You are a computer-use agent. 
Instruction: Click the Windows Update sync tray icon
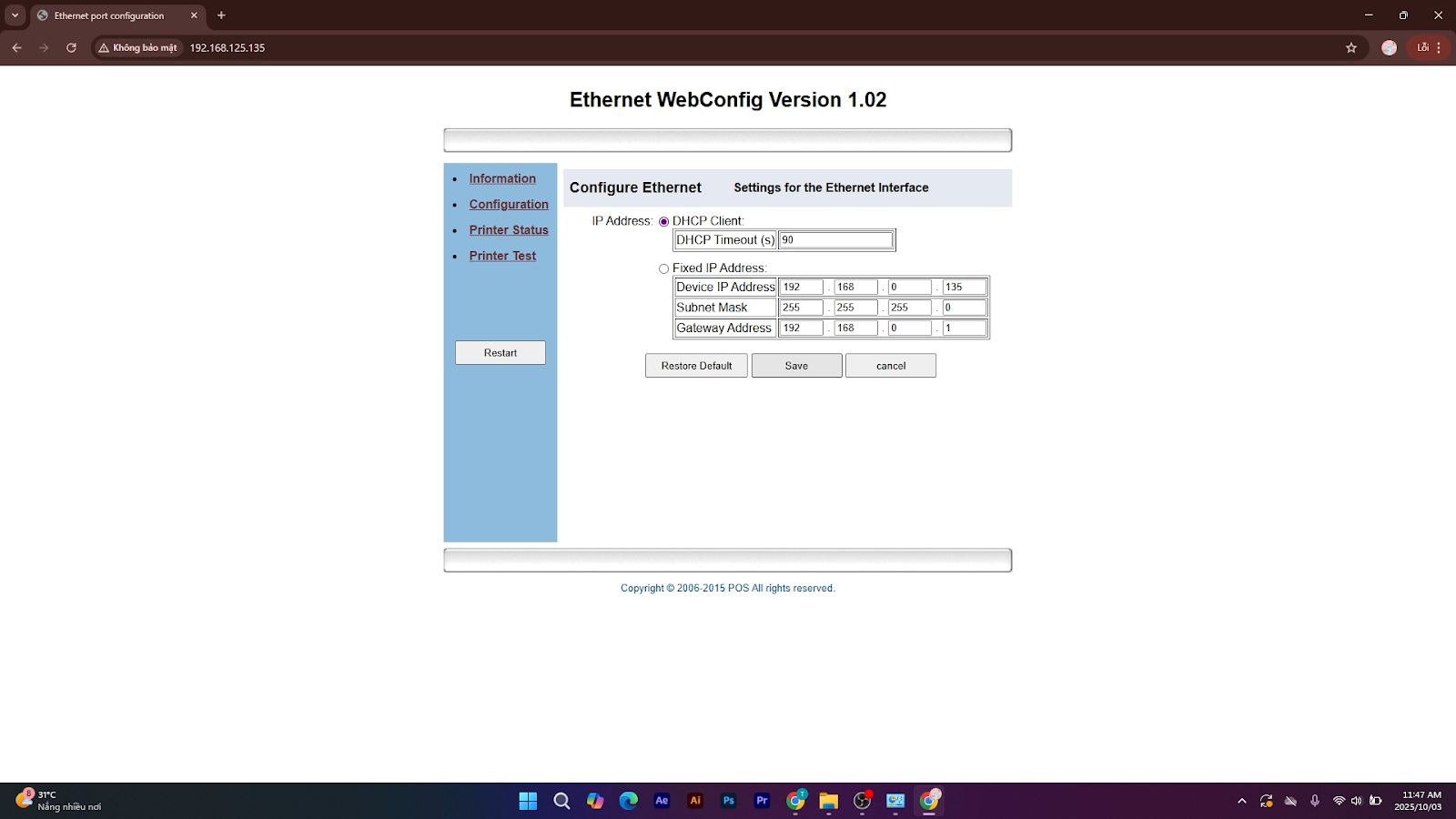[1266, 801]
